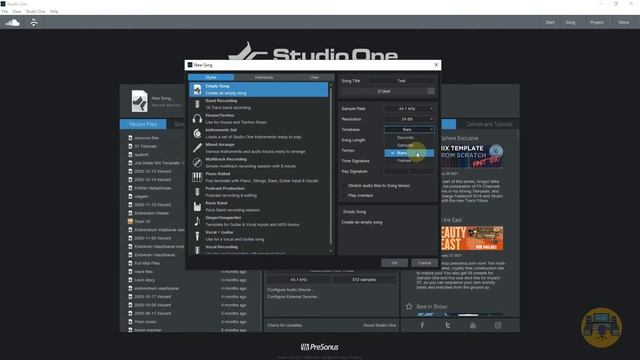The width and height of the screenshot is (640, 360).
Task: Switch to the User tab
Action: tap(314, 77)
